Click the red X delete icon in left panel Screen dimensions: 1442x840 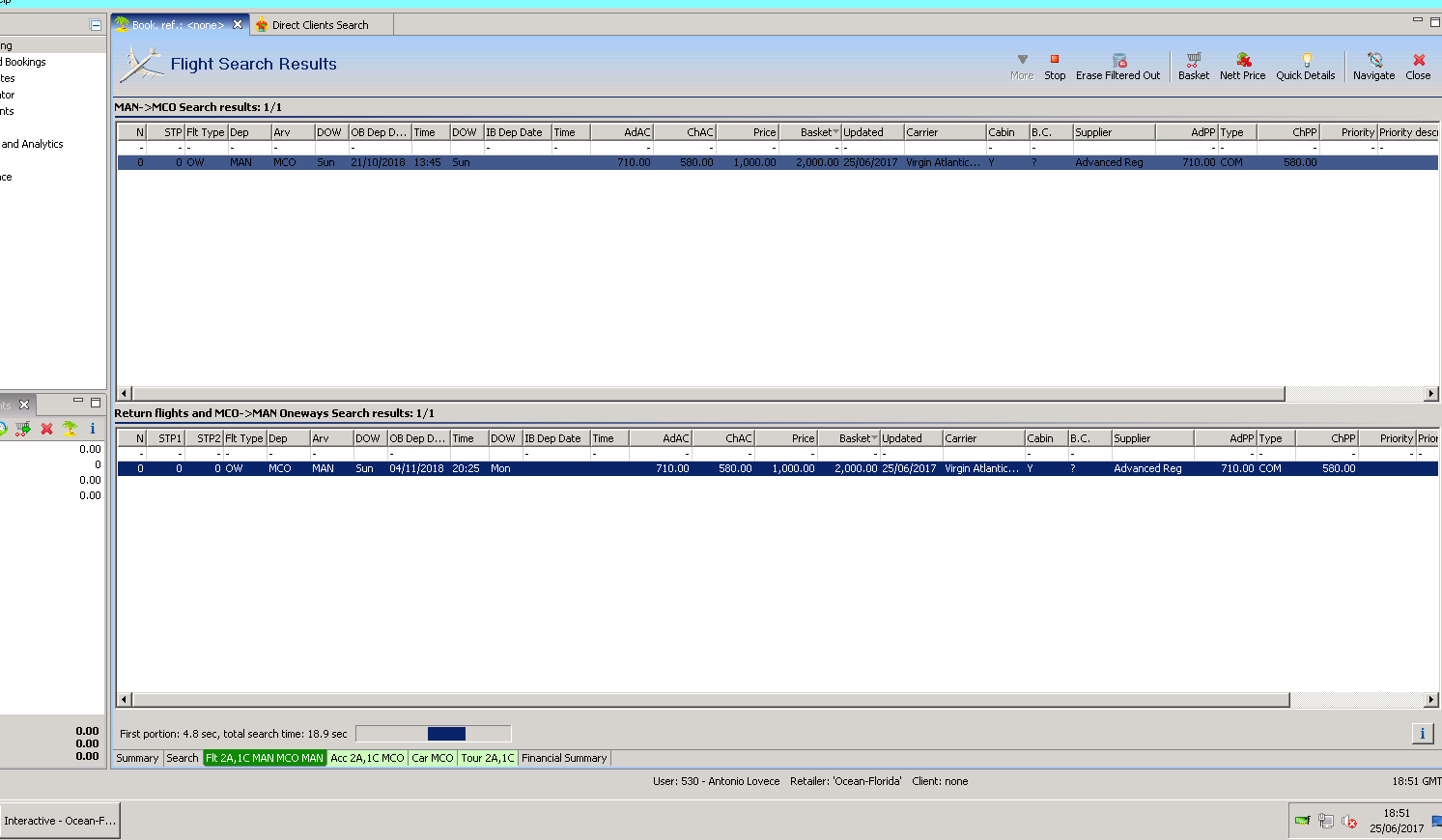46,429
